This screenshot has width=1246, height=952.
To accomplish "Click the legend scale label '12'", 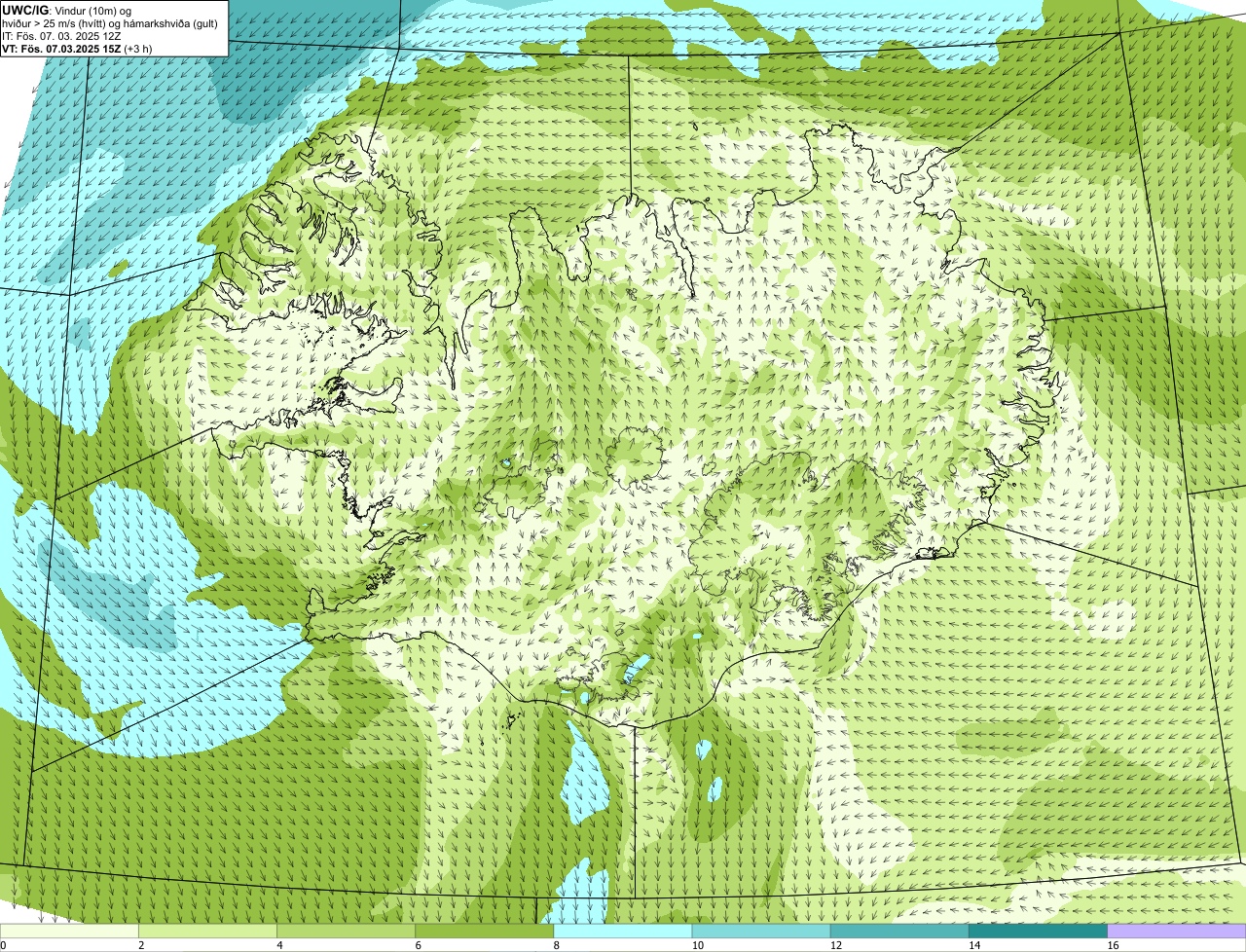I will click(x=835, y=945).
